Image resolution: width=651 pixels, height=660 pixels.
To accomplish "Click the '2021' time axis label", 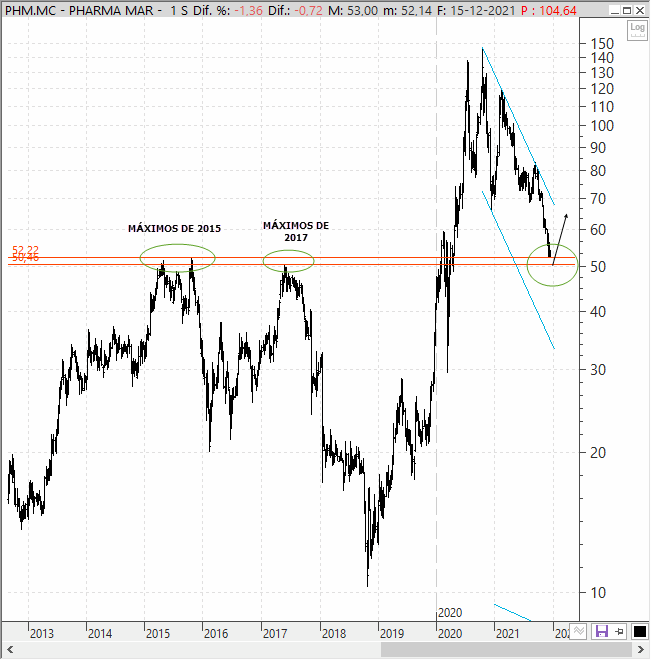I will point(508,633).
